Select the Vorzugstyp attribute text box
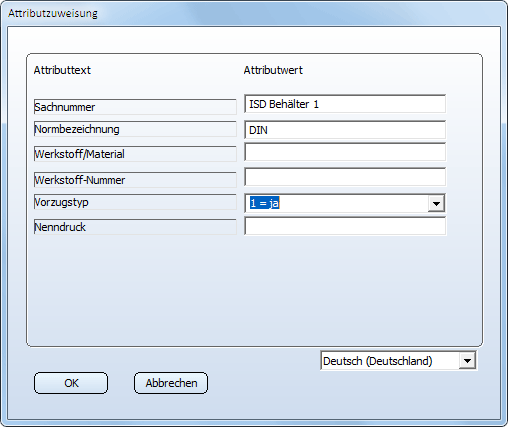The image size is (508, 427). coord(135,202)
